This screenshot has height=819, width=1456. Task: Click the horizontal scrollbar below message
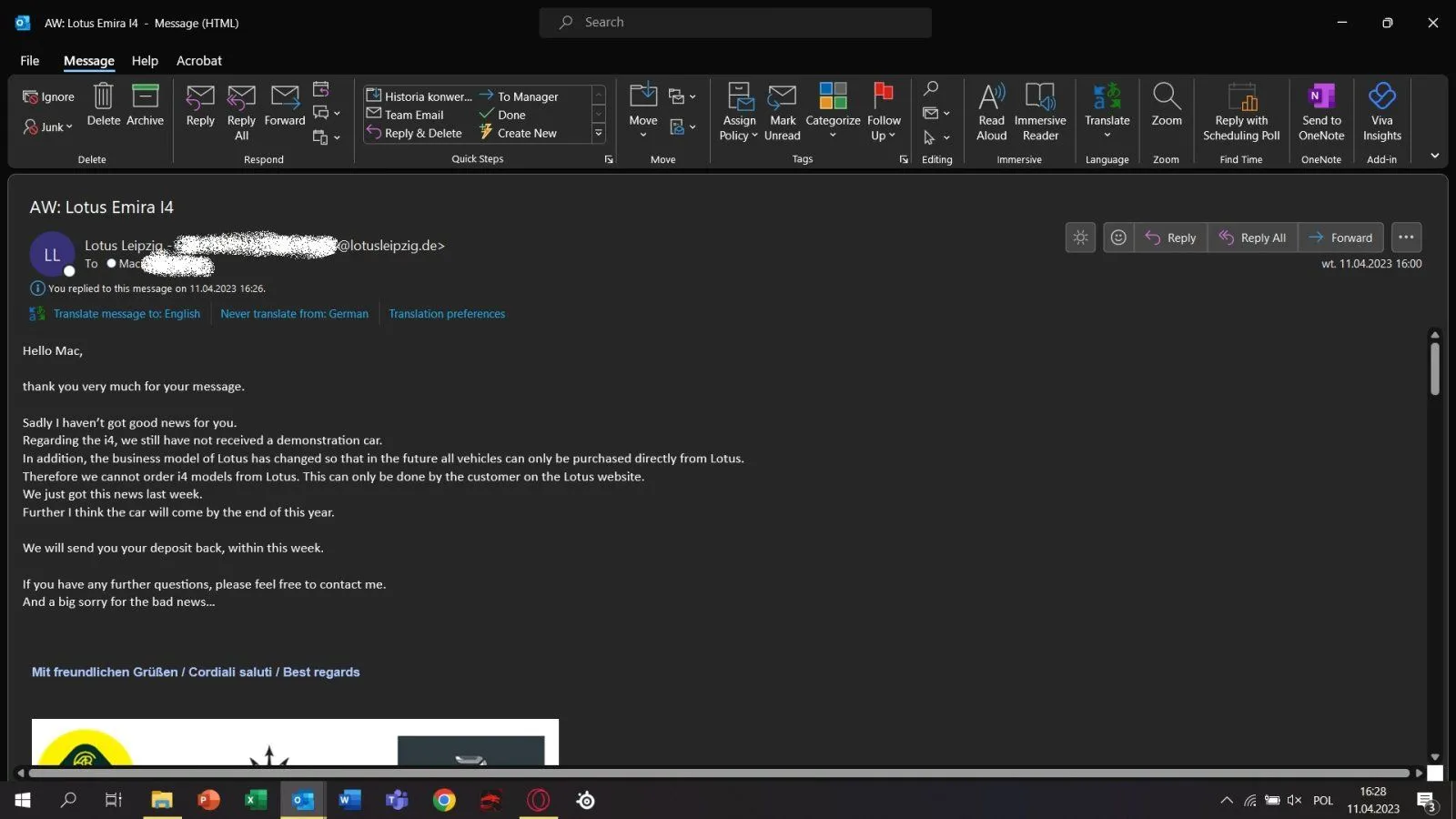tap(719, 773)
